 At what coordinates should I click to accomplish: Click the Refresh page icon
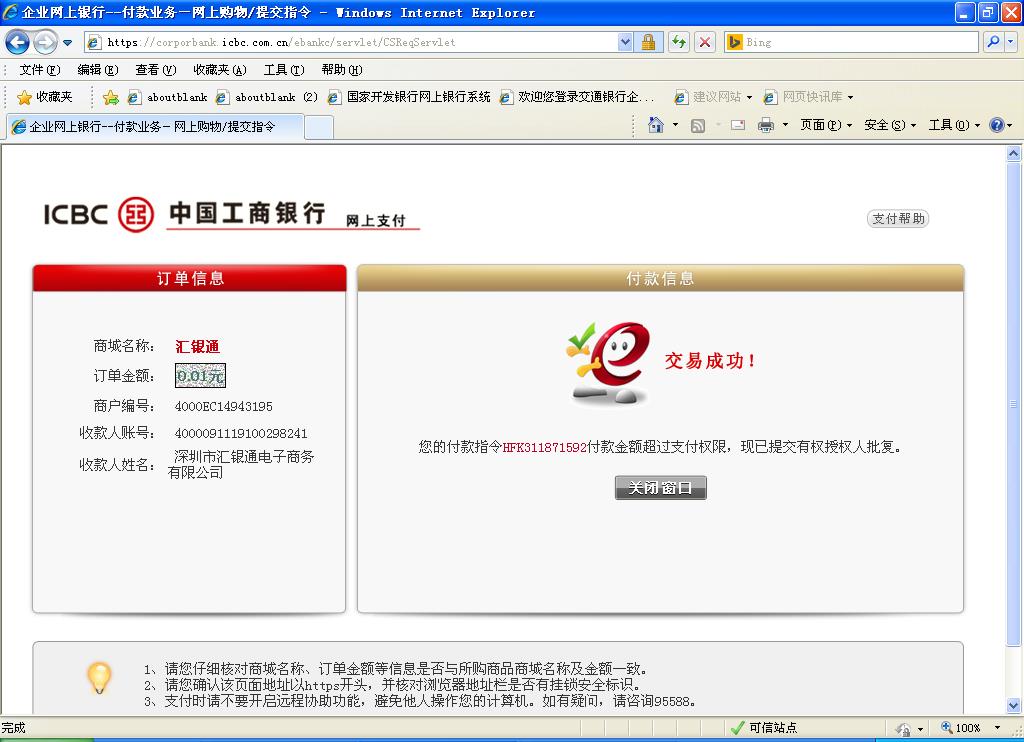pyautogui.click(x=679, y=42)
